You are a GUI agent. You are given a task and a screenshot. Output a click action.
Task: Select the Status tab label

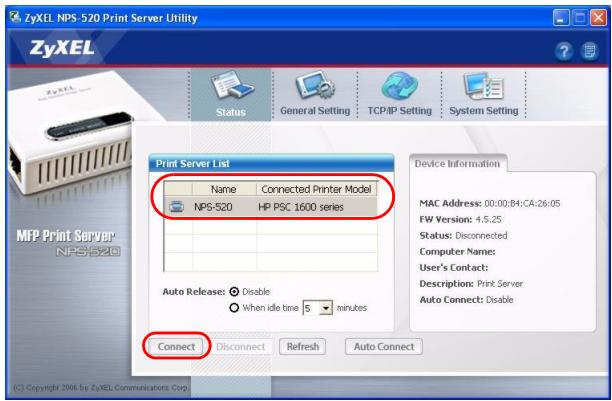click(x=231, y=112)
